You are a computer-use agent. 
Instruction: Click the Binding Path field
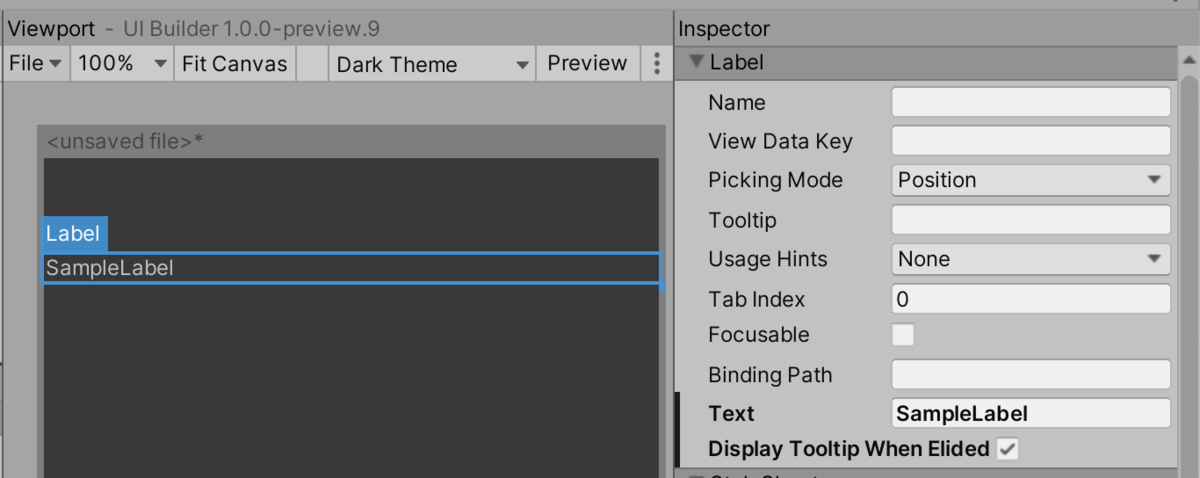click(x=1030, y=375)
